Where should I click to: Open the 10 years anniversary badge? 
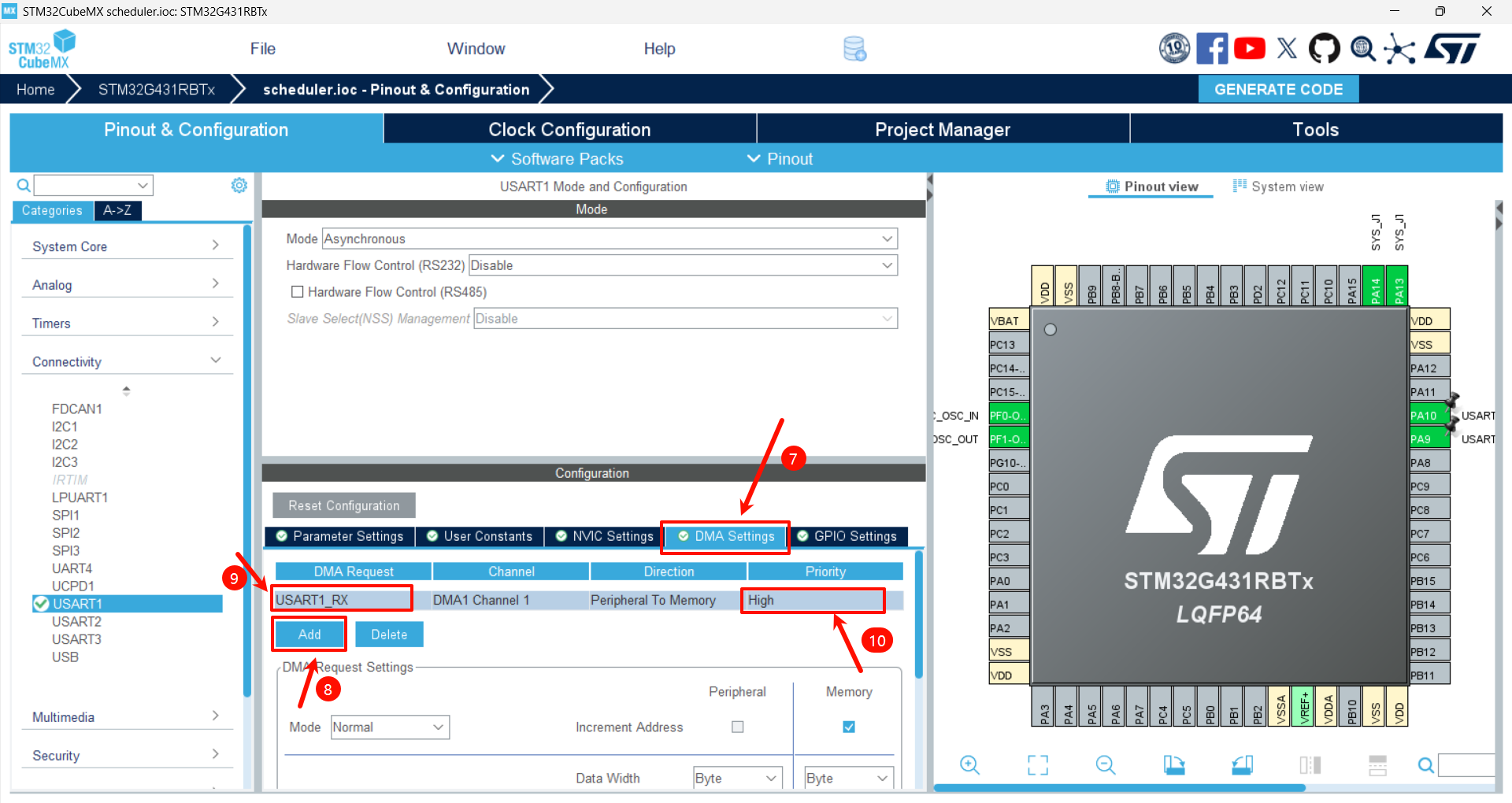(x=1175, y=48)
